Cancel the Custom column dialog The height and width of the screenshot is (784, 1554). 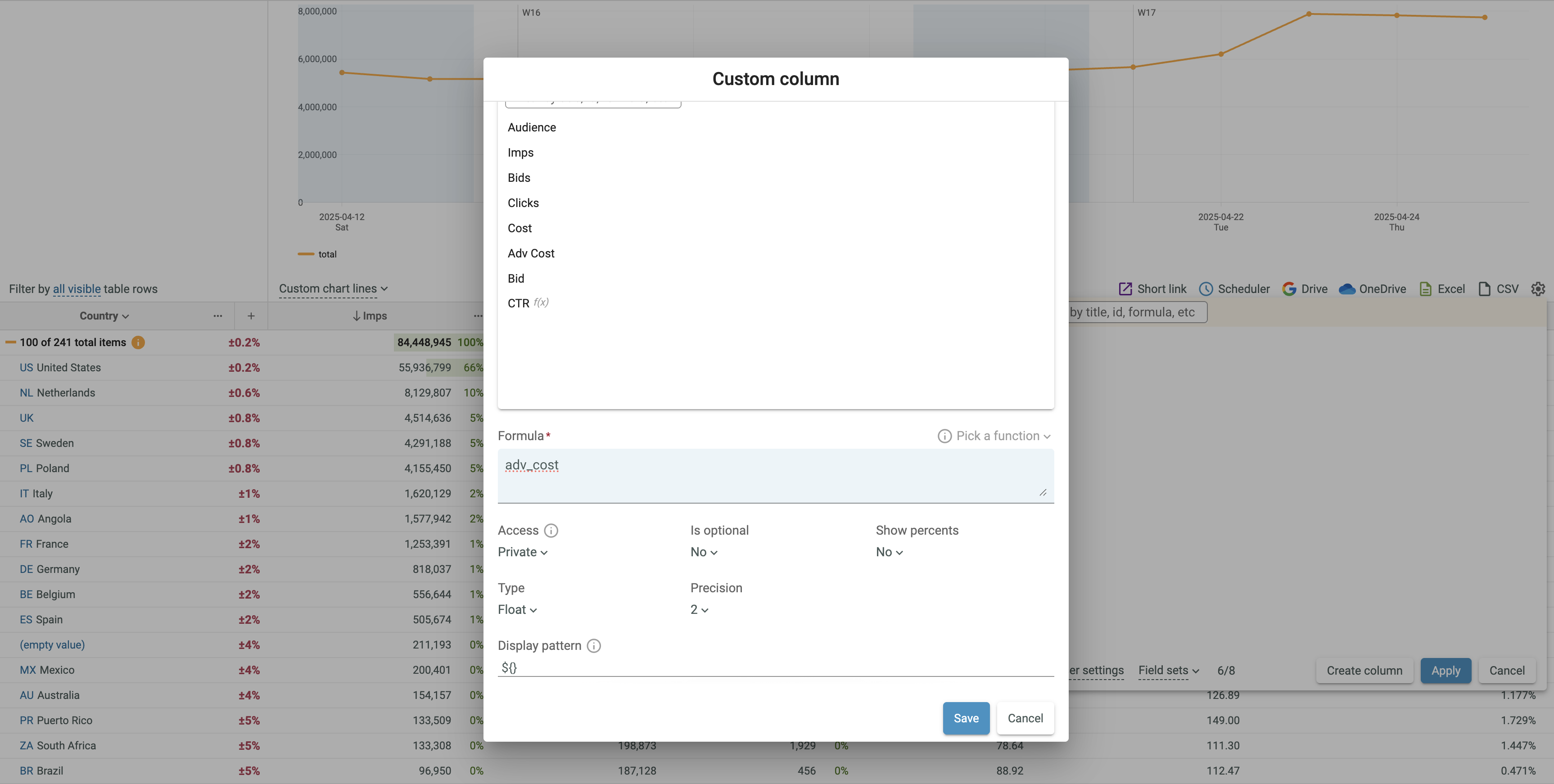1025,718
